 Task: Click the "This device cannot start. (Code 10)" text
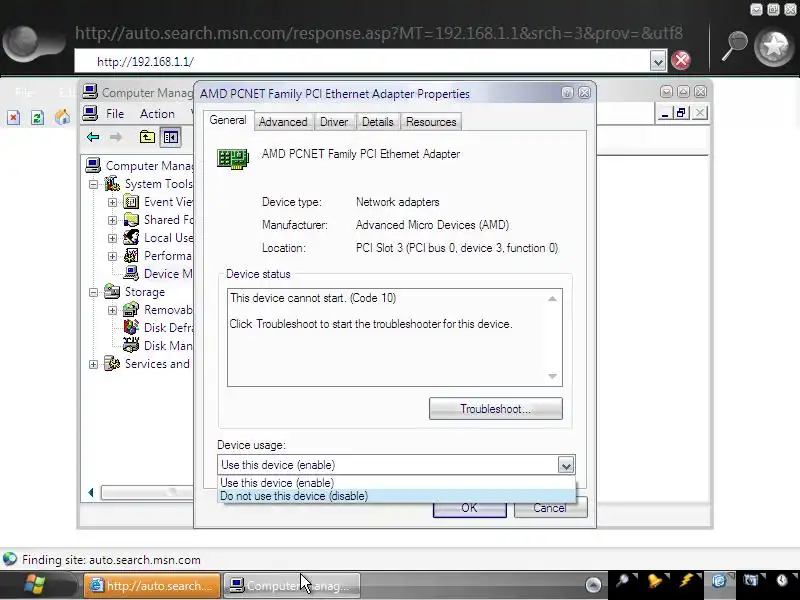tap(313, 298)
